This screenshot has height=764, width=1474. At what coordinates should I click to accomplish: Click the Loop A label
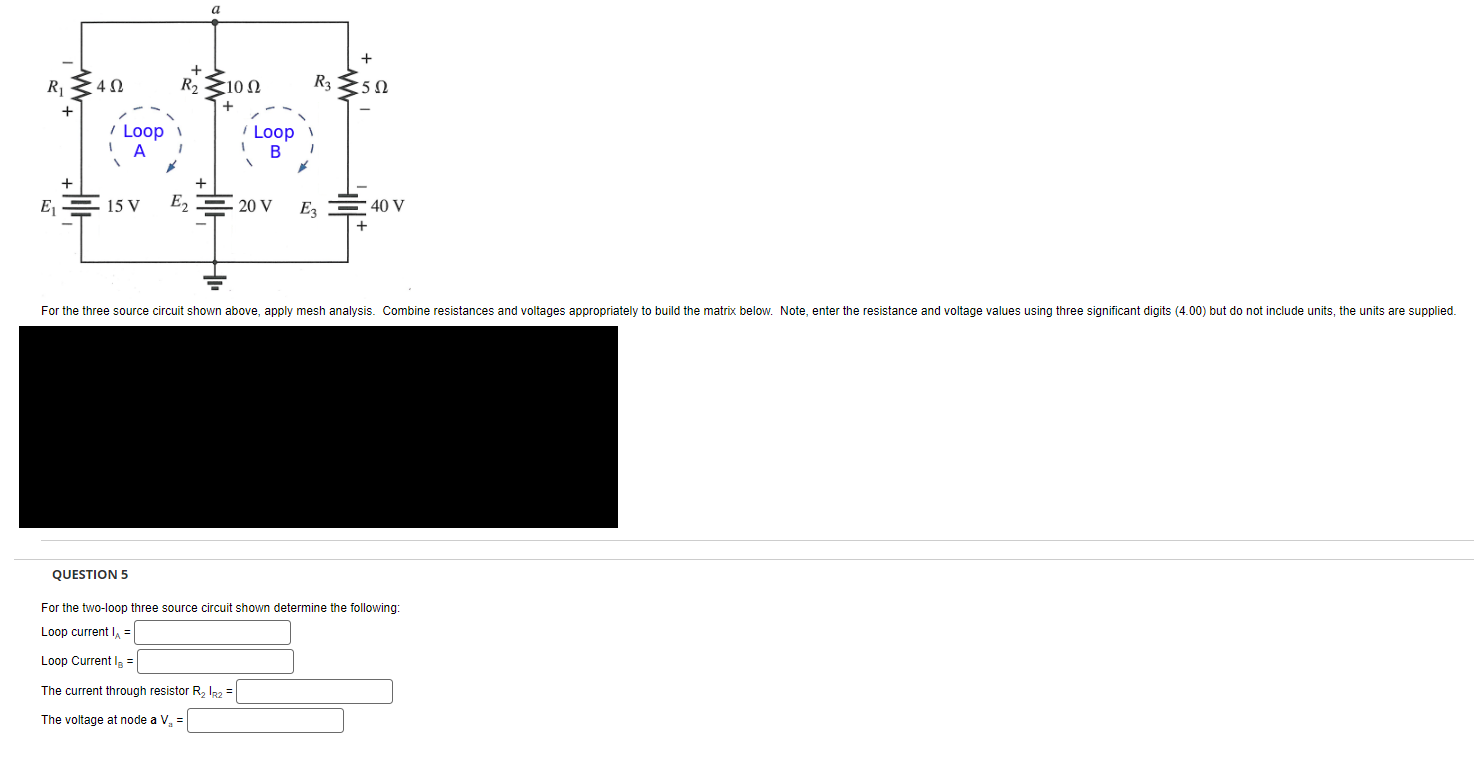click(143, 141)
